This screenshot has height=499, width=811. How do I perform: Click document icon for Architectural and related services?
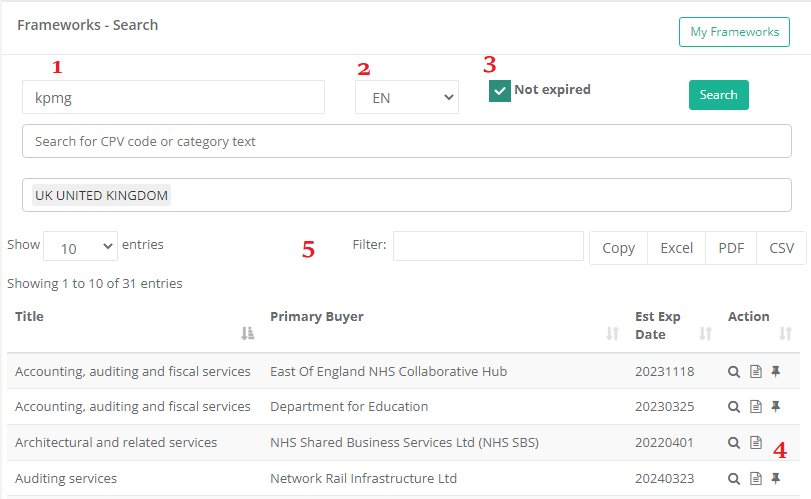[756, 443]
